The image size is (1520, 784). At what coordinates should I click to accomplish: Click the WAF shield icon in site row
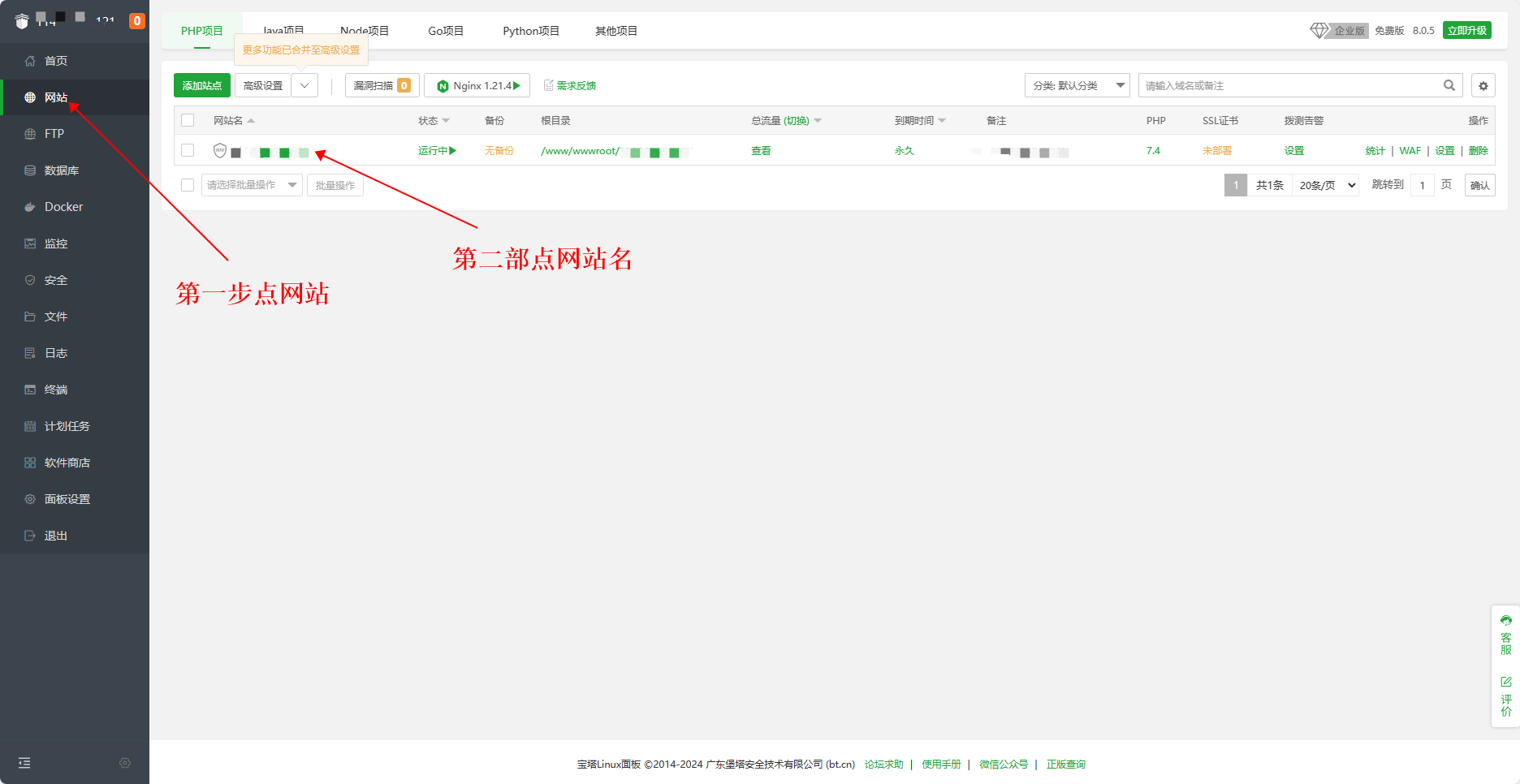click(219, 150)
